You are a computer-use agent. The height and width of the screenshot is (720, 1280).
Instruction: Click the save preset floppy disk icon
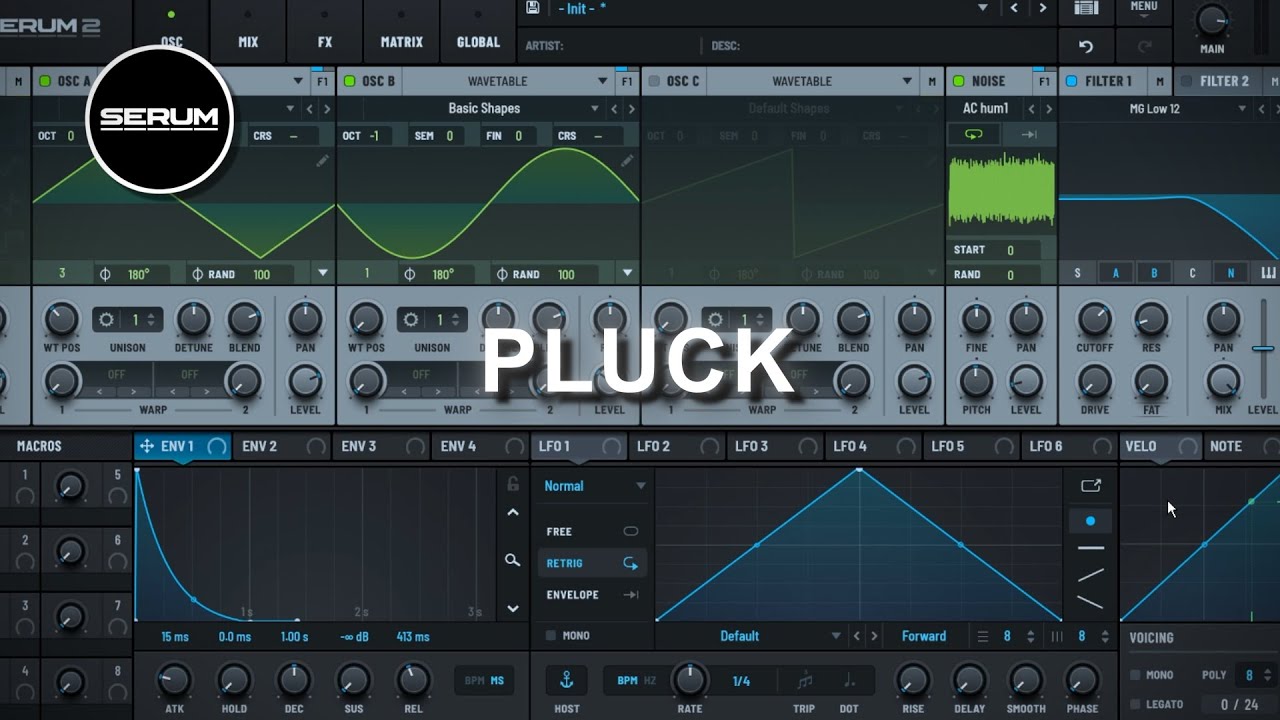pos(533,8)
